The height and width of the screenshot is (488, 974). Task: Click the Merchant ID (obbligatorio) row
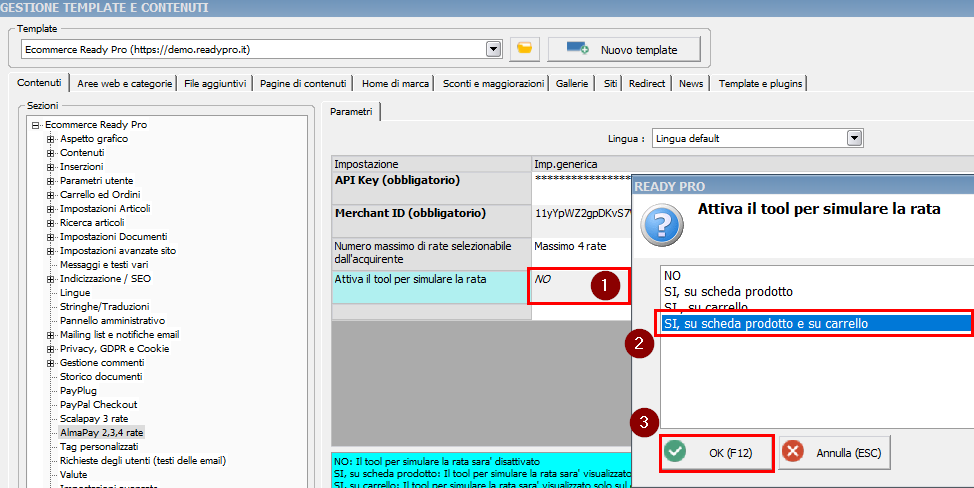click(x=431, y=221)
